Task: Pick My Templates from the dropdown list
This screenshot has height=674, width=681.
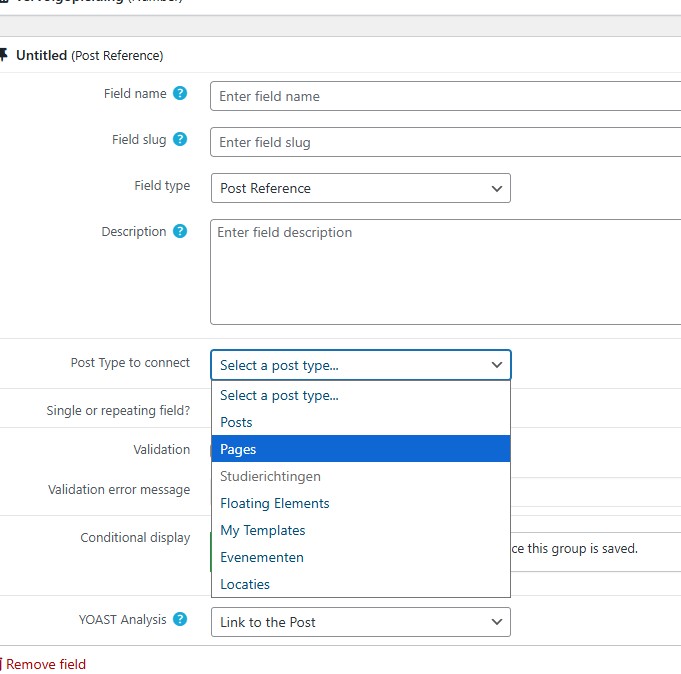Action: [263, 530]
